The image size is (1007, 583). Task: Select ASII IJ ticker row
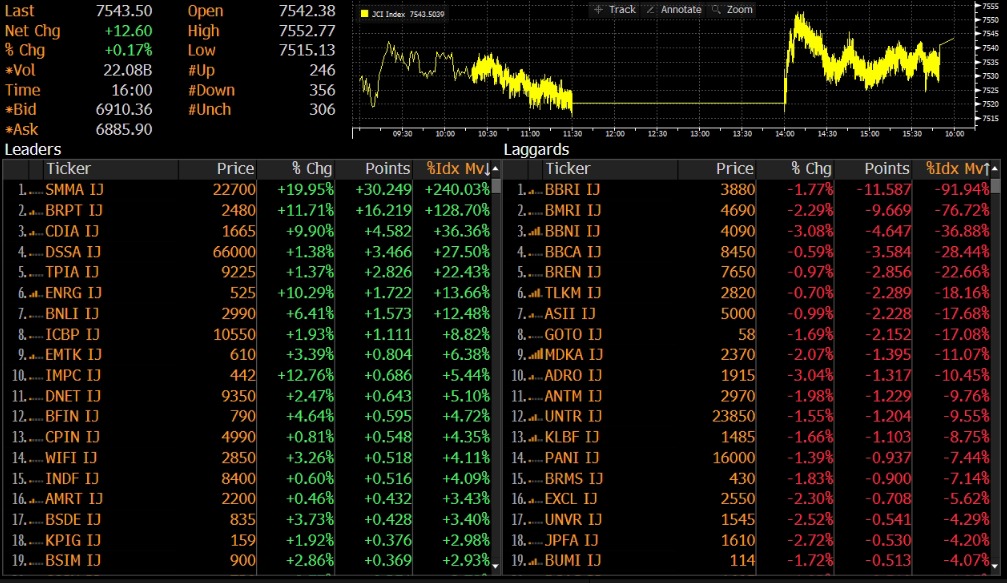pos(570,314)
